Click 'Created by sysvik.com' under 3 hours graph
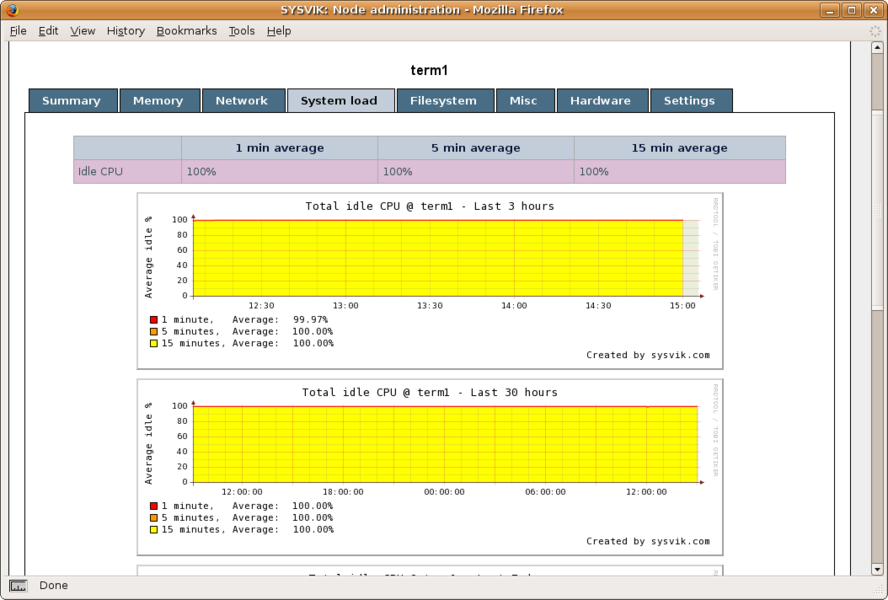888x600 pixels. point(648,355)
